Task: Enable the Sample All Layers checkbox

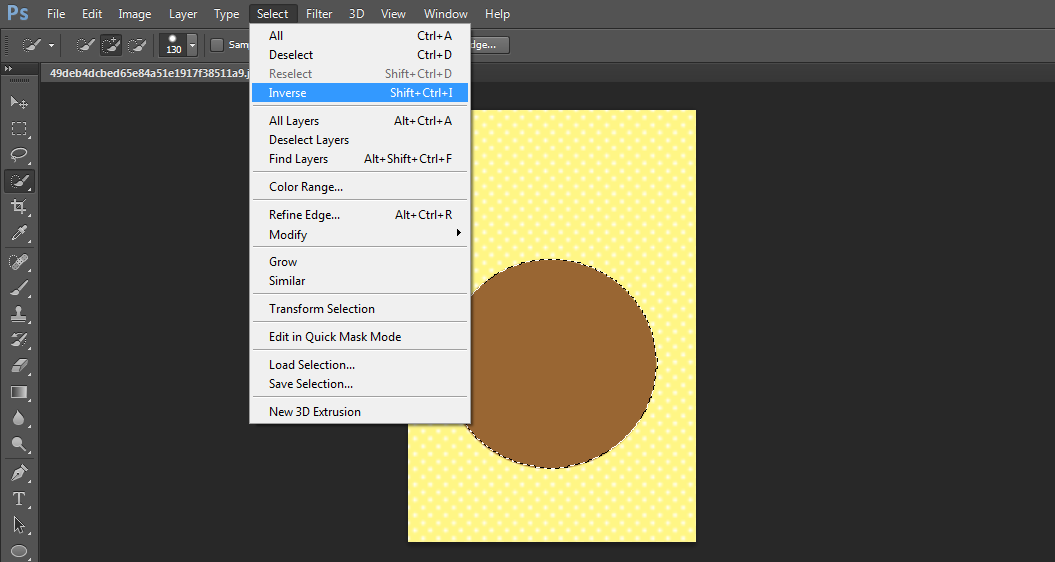Action: [217, 45]
